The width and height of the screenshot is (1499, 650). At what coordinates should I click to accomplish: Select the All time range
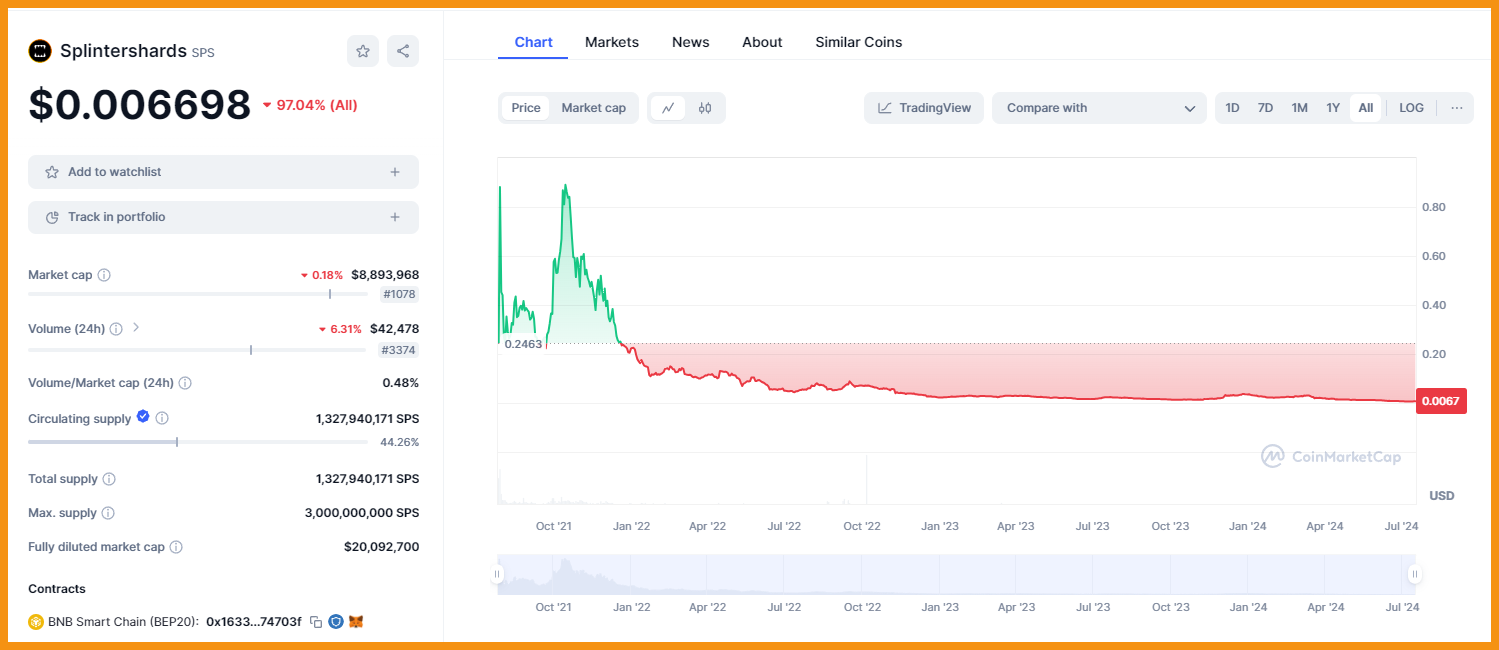click(1366, 108)
